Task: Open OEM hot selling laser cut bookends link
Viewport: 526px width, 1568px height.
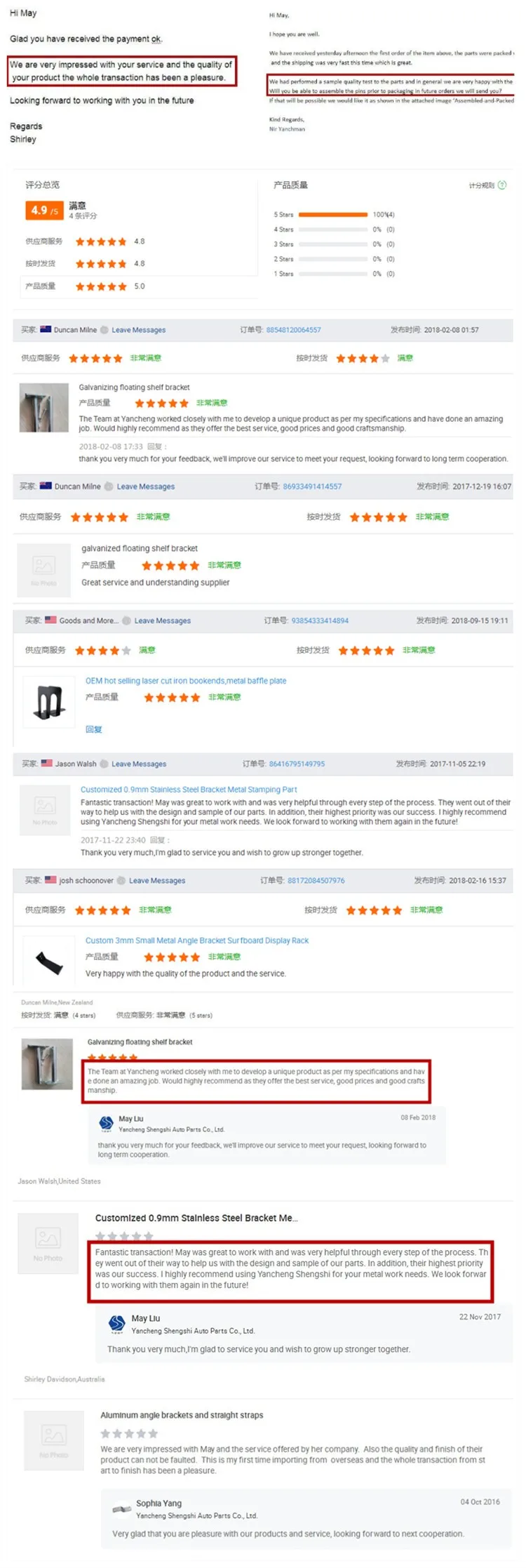Action: [x=186, y=681]
